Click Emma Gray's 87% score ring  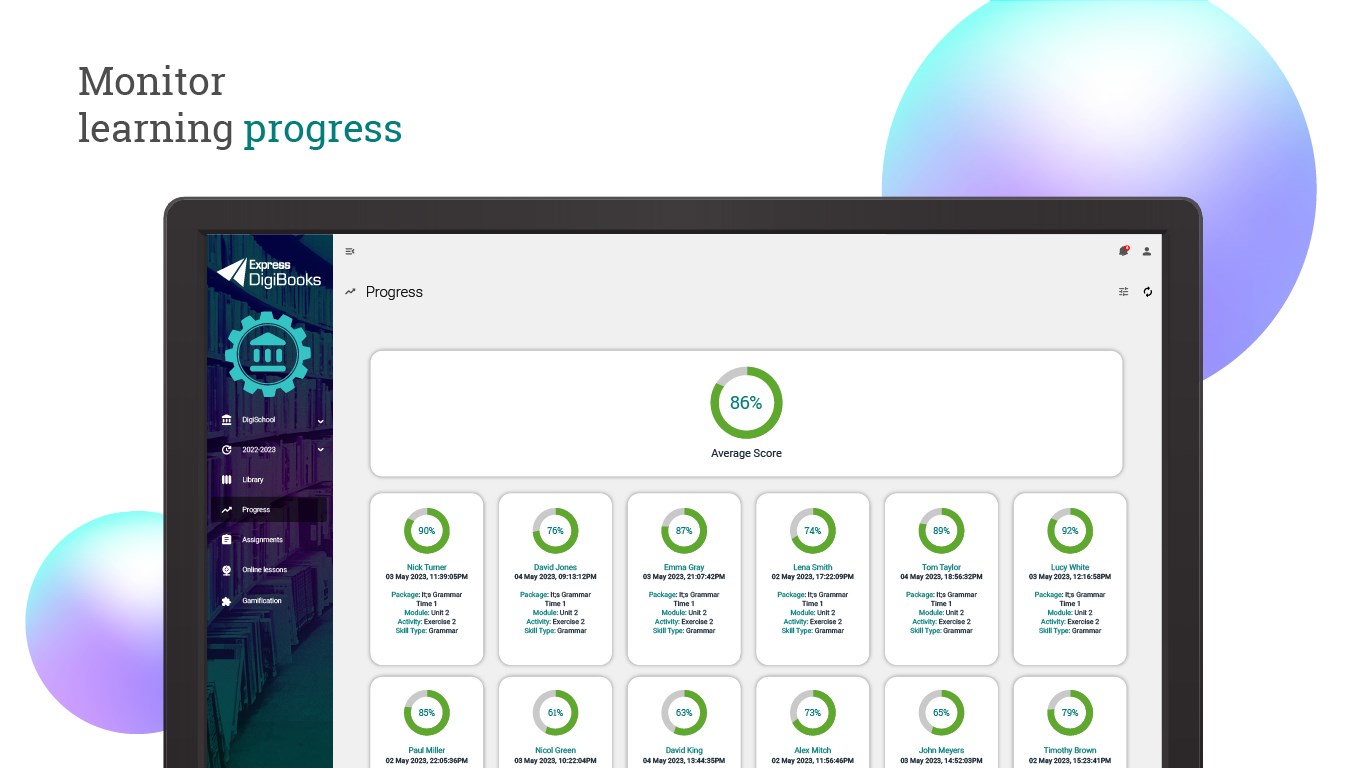pos(684,531)
